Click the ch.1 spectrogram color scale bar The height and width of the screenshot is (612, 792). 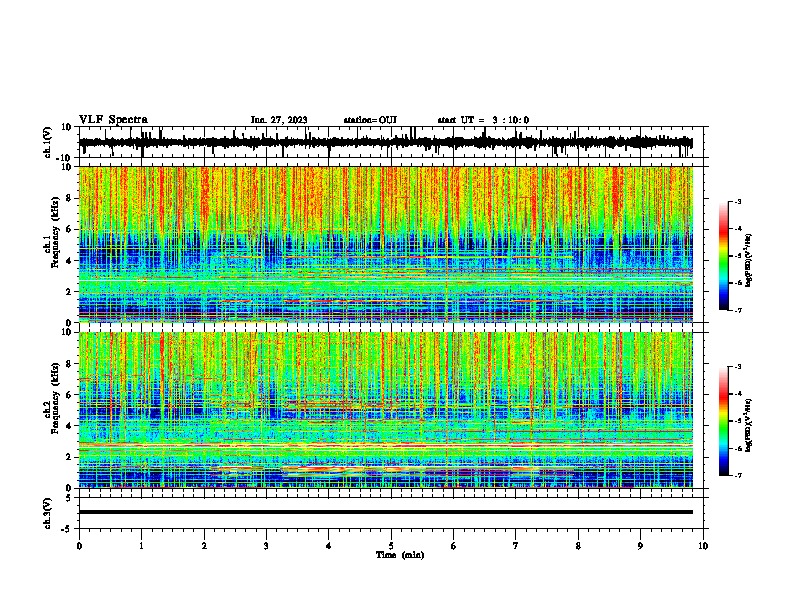tap(723, 256)
